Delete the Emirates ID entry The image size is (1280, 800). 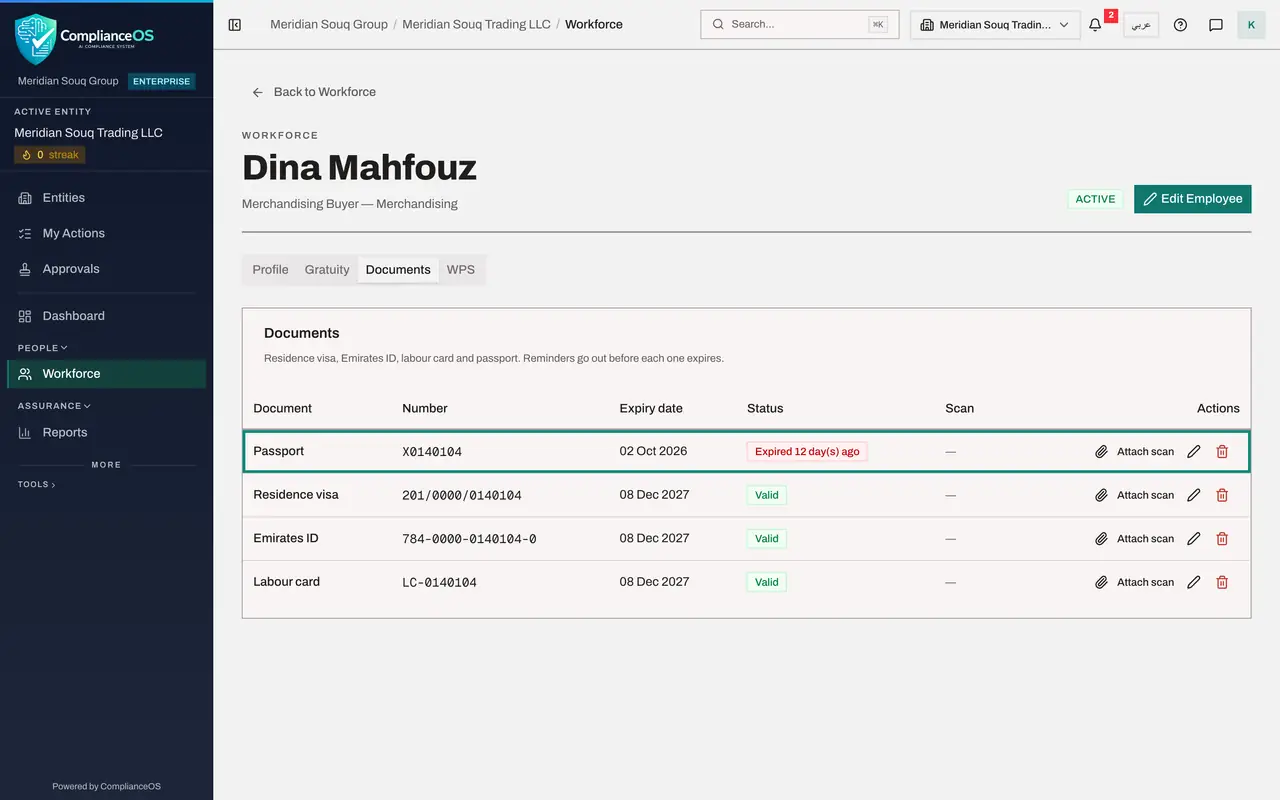coord(1222,539)
